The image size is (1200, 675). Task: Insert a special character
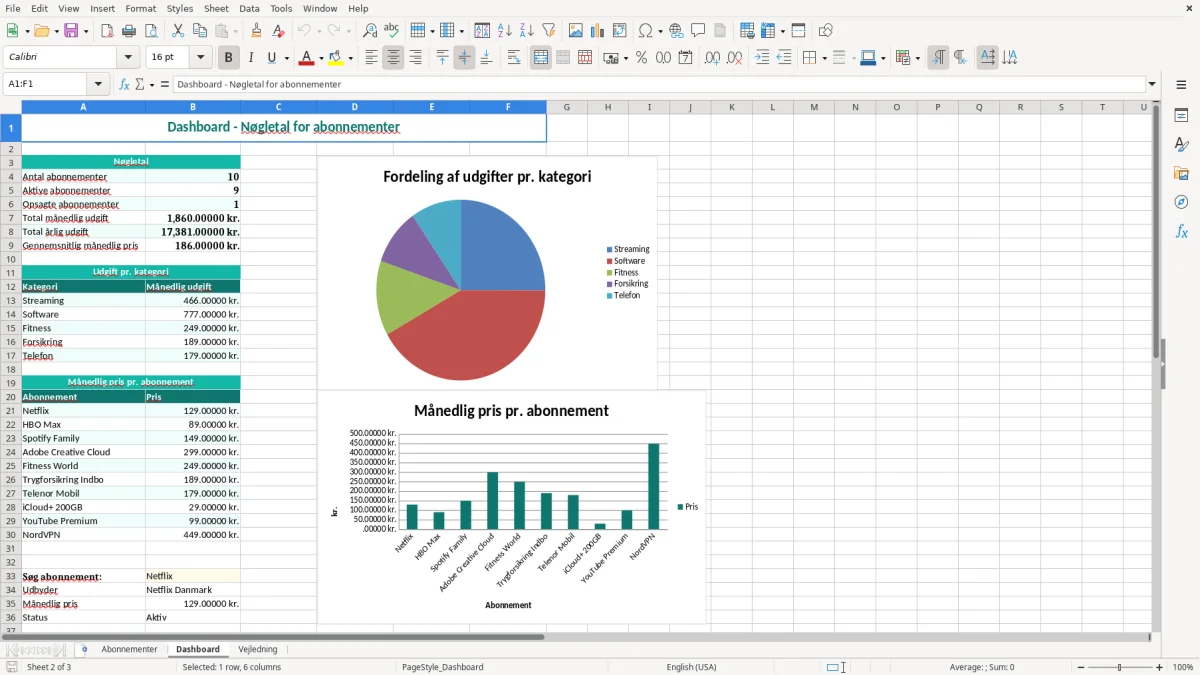tap(645, 31)
